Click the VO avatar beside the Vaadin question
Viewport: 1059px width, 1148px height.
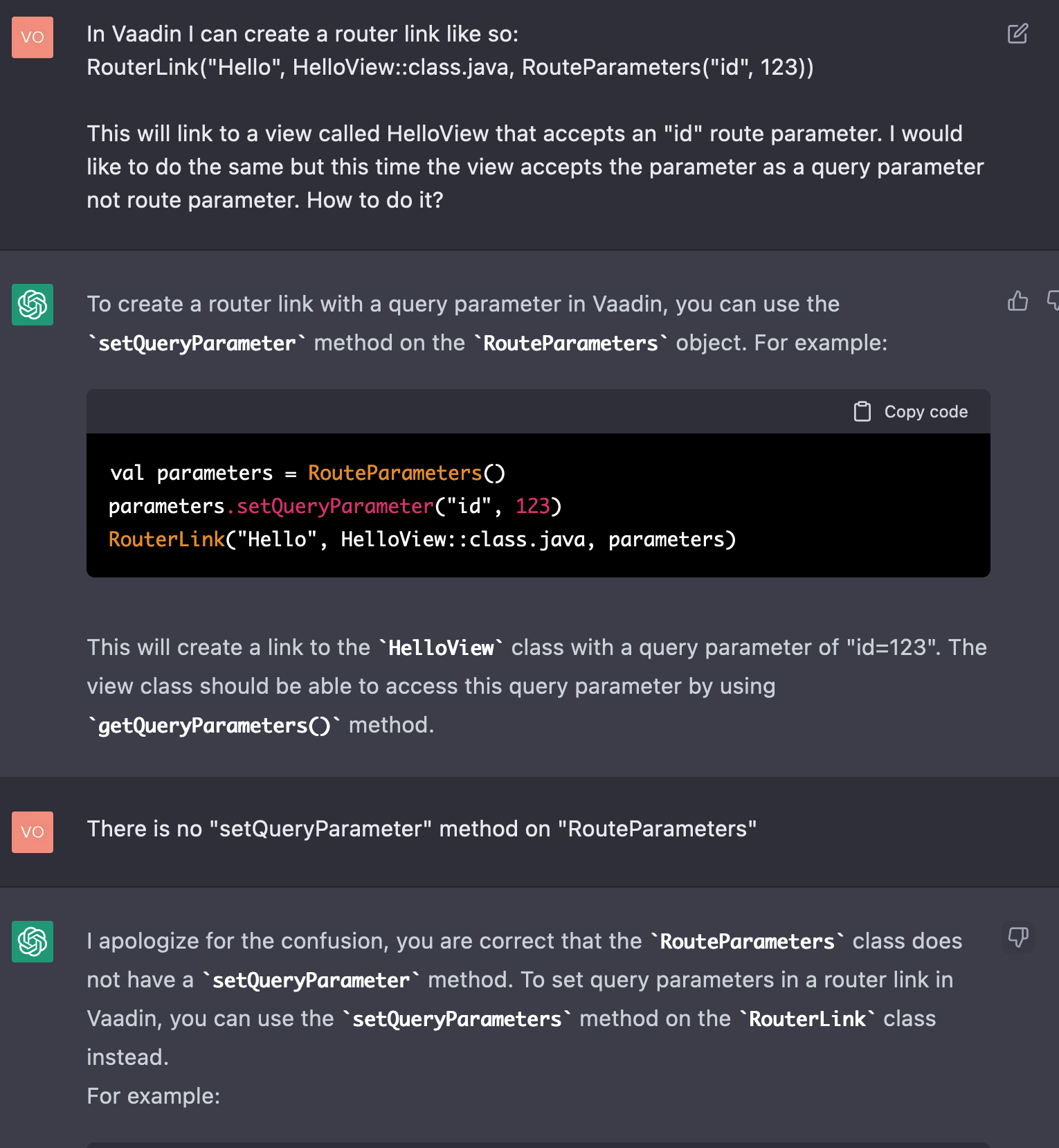pos(33,37)
